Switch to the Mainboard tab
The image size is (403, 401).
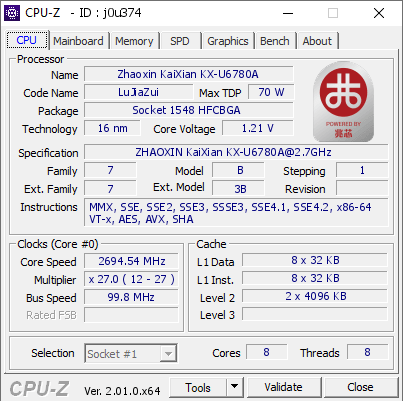pos(78,41)
